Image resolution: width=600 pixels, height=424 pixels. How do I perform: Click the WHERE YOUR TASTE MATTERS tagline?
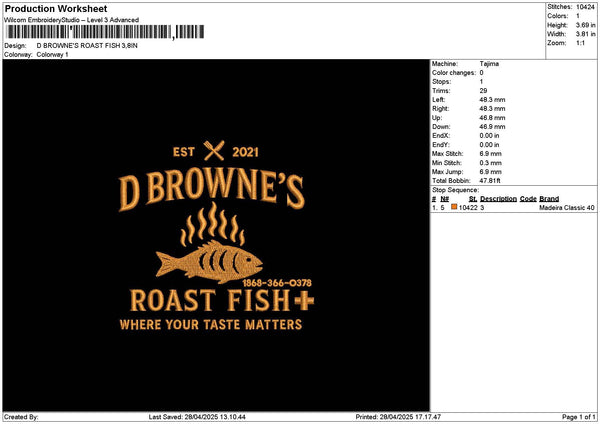tap(210, 325)
